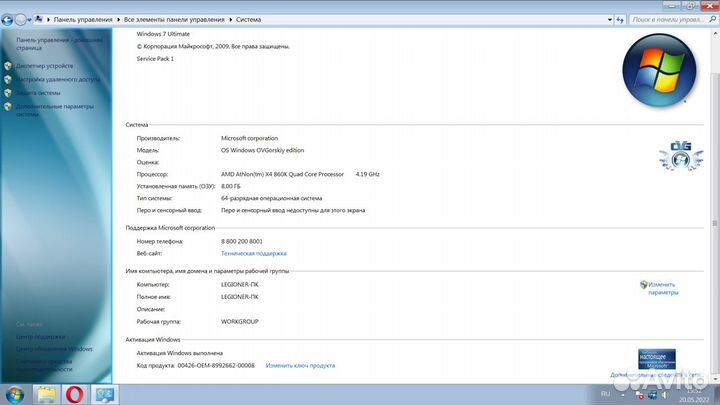The height and width of the screenshot is (405, 720).
Task: Focus the Поиск в панели управления field
Action: pyautogui.click(x=668, y=20)
